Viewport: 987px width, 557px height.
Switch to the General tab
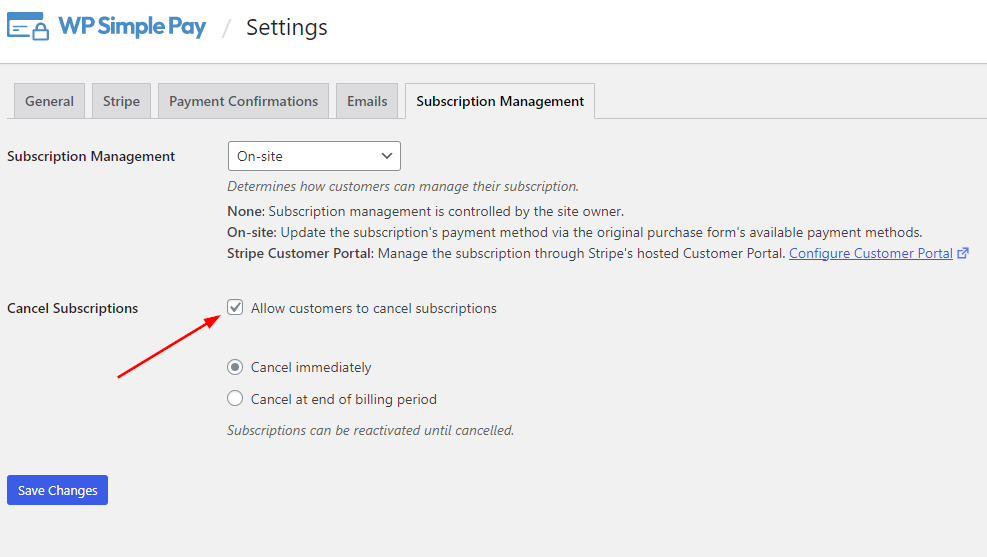(x=49, y=101)
